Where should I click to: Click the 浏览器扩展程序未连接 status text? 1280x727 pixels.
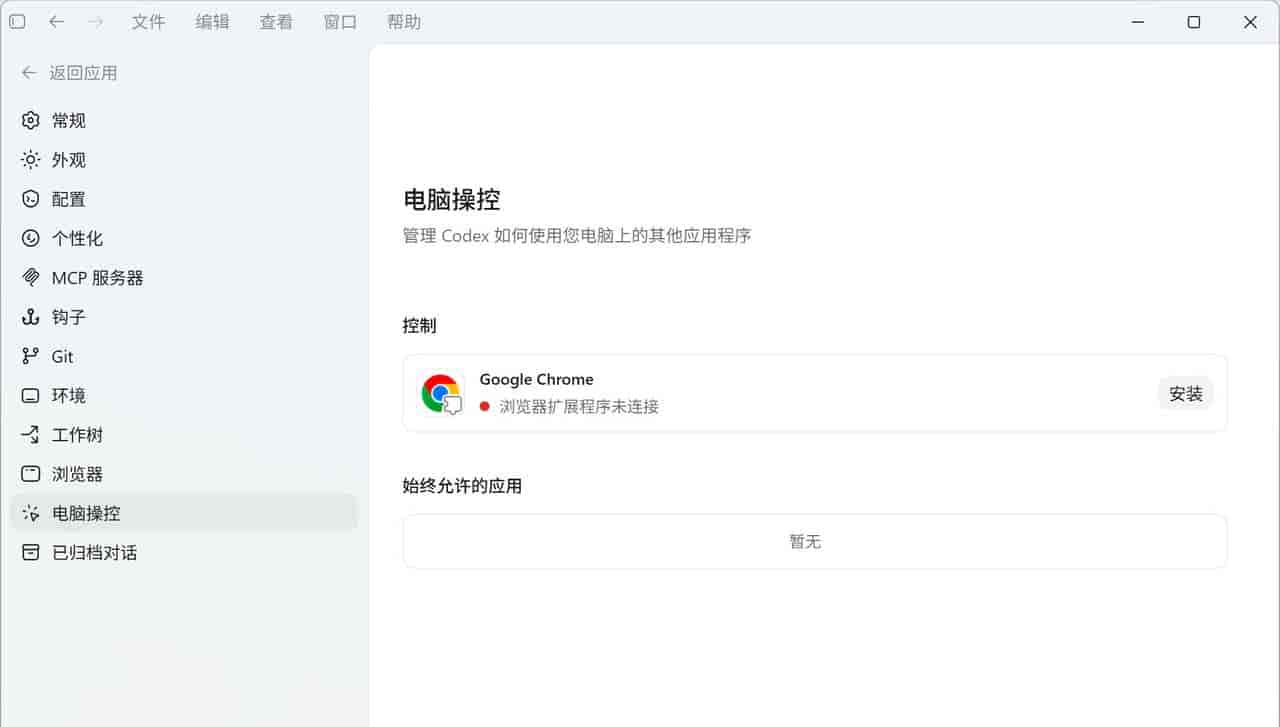[579, 406]
